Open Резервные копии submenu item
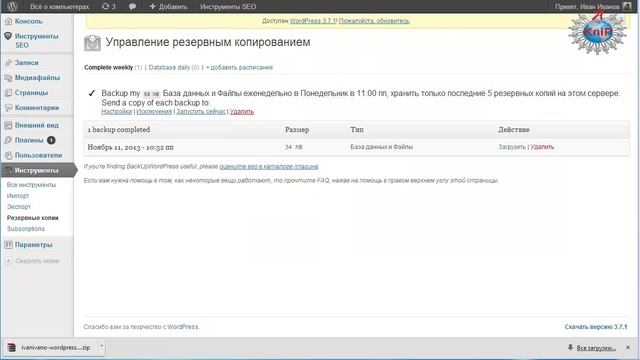Screen dimensions: 640x360 tap(33, 218)
